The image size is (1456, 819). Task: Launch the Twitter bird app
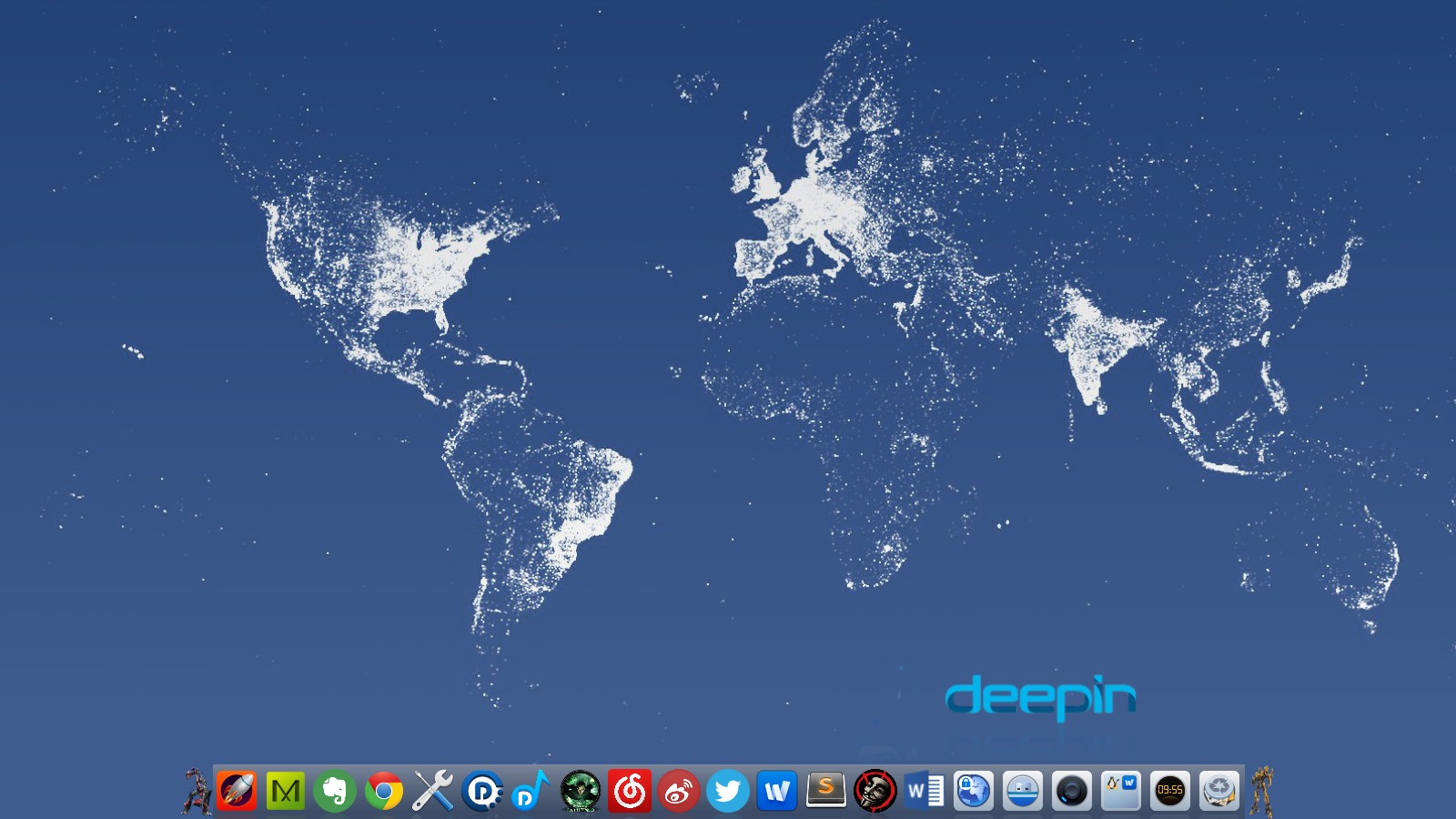point(728,791)
